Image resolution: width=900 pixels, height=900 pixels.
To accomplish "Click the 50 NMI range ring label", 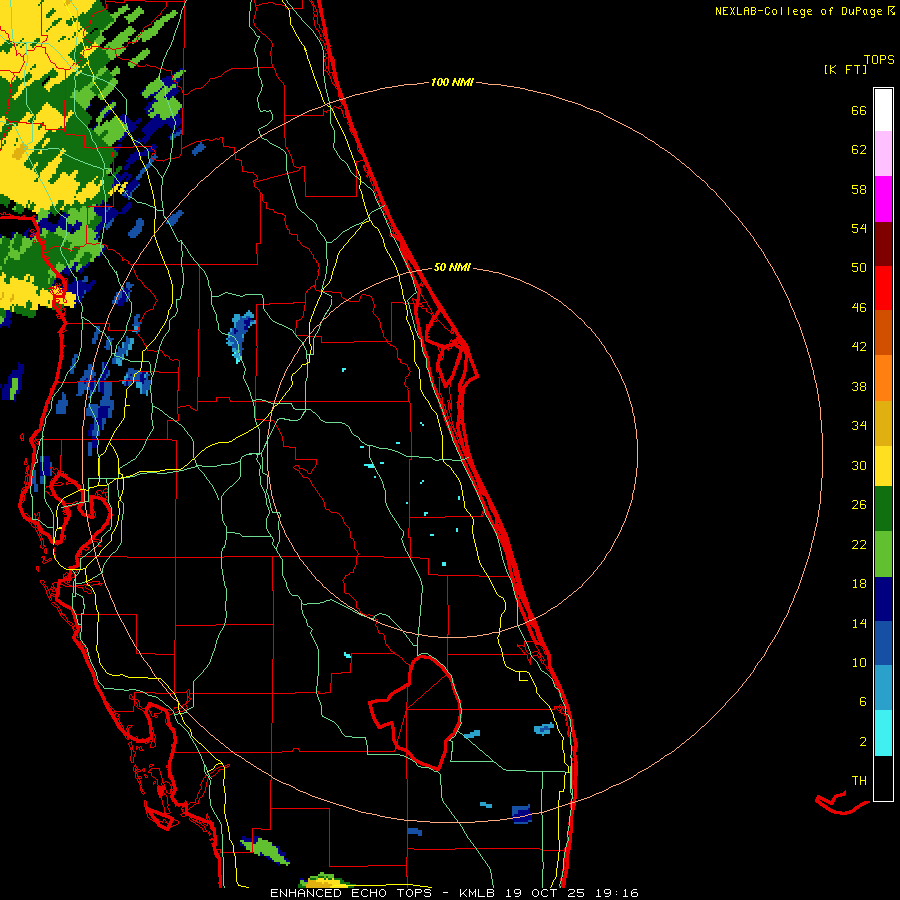I will 452,267.
